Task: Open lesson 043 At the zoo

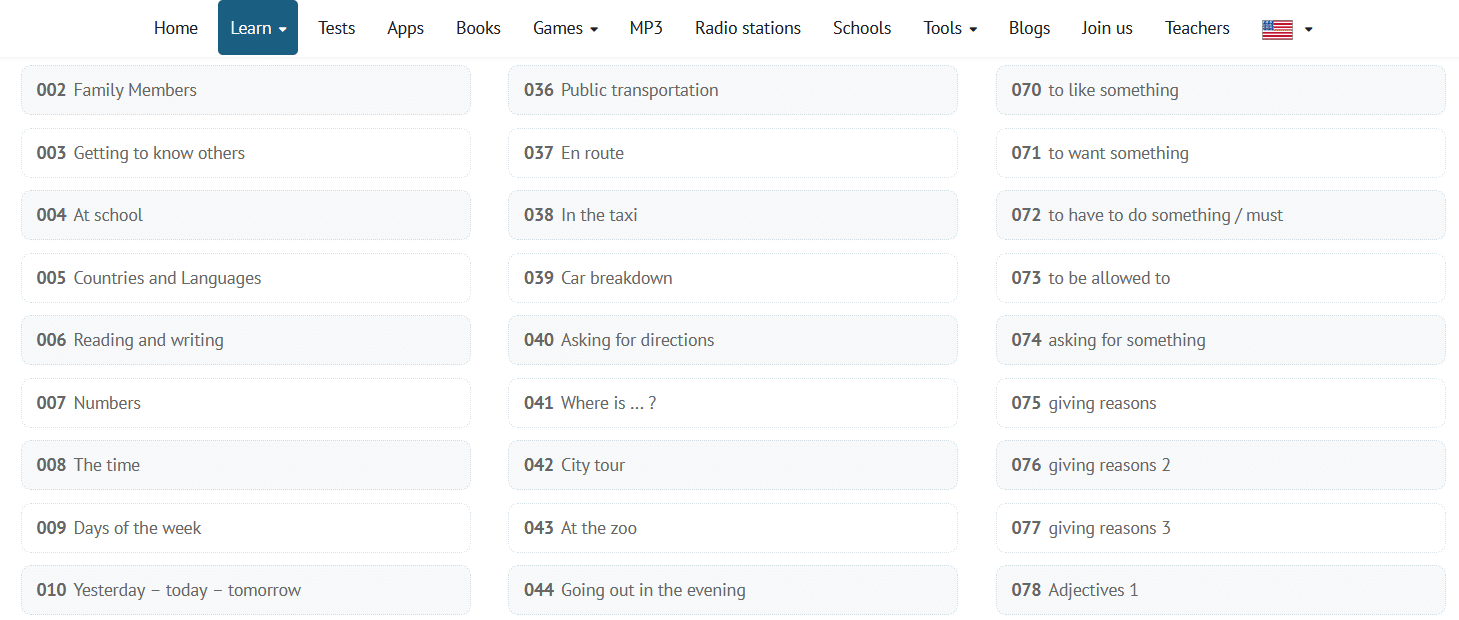Action: point(732,528)
